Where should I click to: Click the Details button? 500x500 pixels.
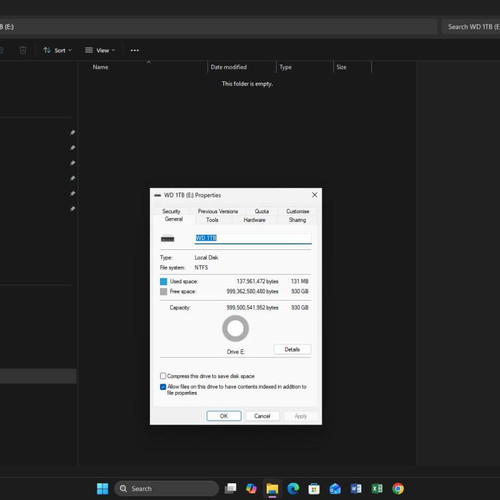pos(292,349)
